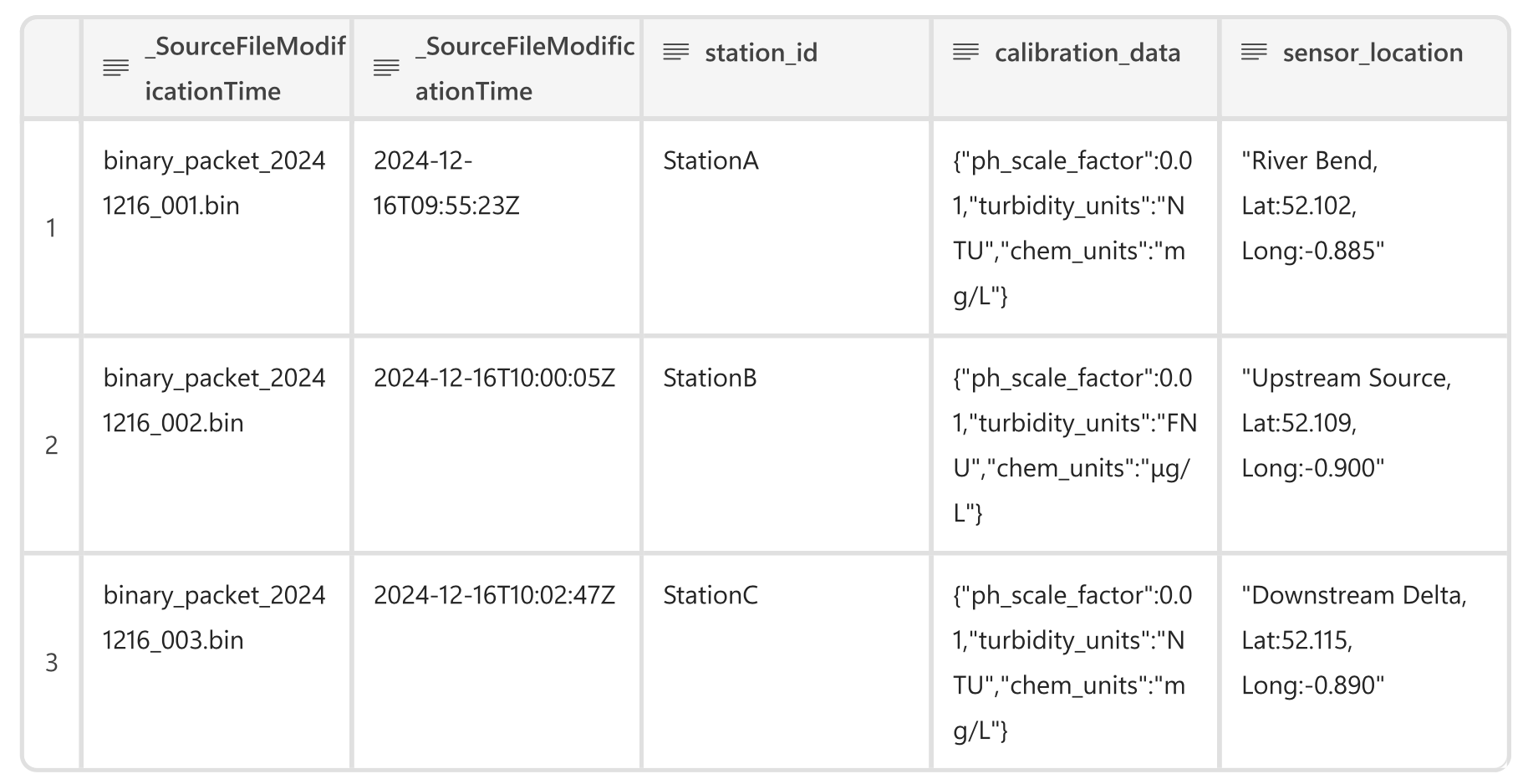Click the data type icon on calibration_data column
This screenshot has height=784, width=1523.
click(965, 53)
